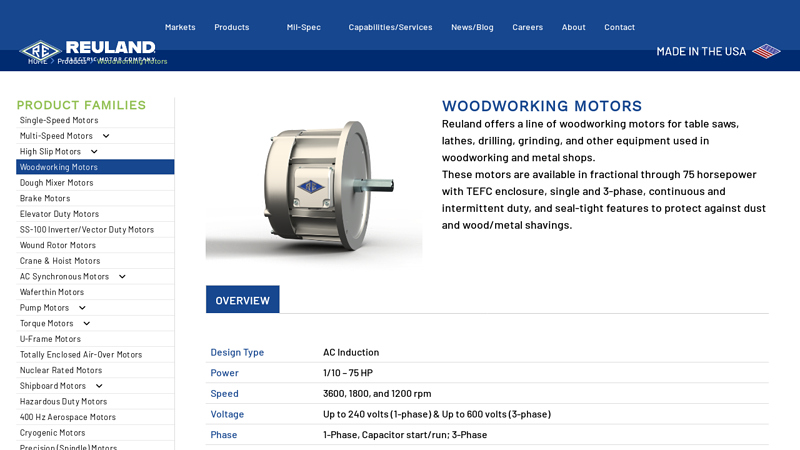The image size is (800, 450).
Task: Click the AC Induction value
Action: (x=351, y=352)
